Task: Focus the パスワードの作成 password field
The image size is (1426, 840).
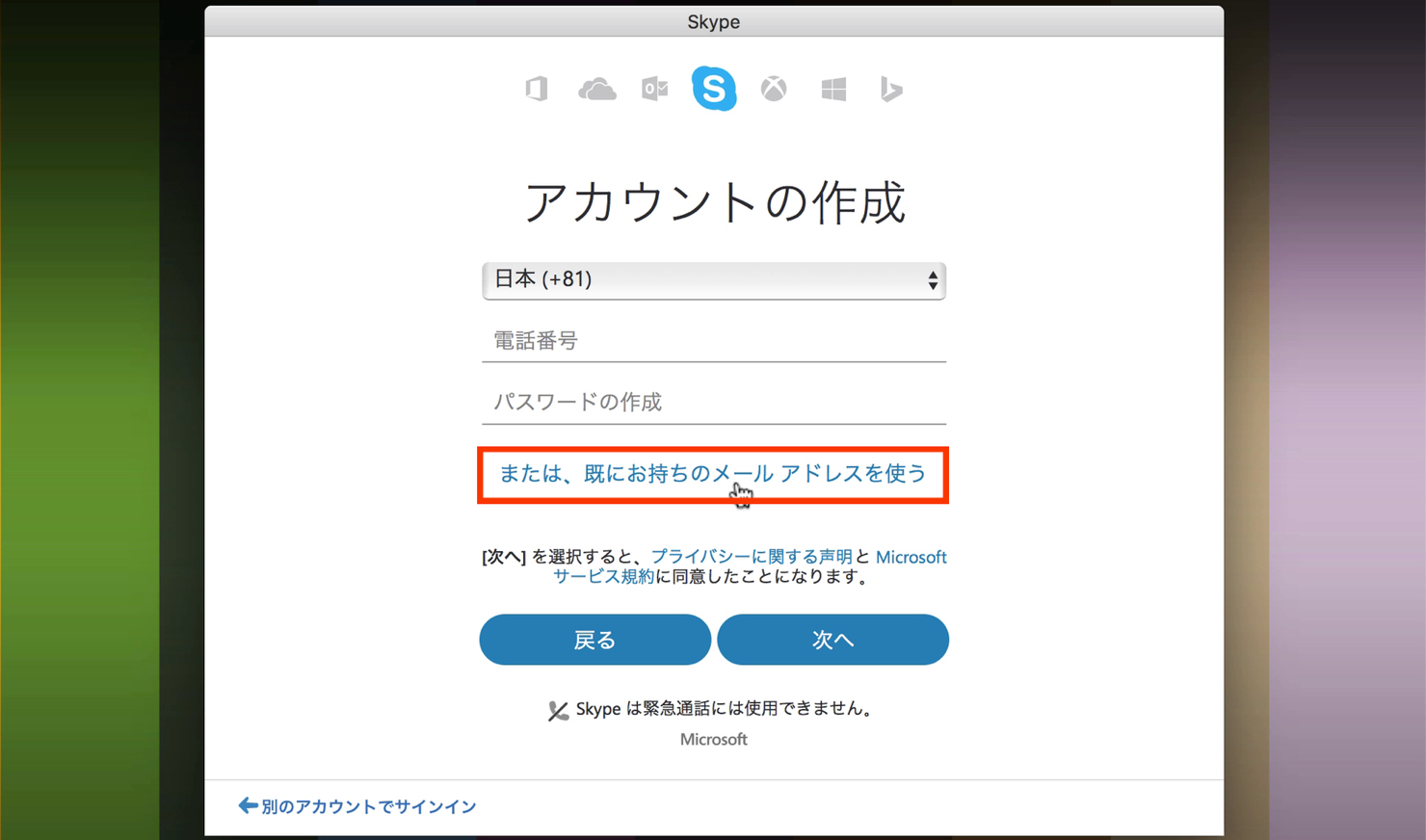Action: (714, 403)
